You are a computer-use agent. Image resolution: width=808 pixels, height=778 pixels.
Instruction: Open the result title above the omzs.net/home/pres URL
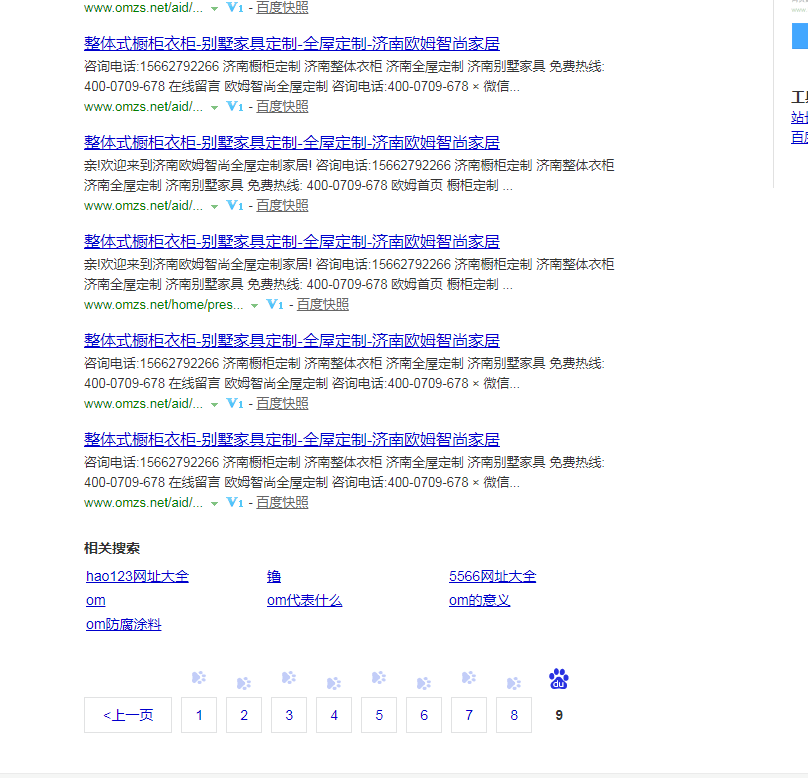click(x=291, y=242)
